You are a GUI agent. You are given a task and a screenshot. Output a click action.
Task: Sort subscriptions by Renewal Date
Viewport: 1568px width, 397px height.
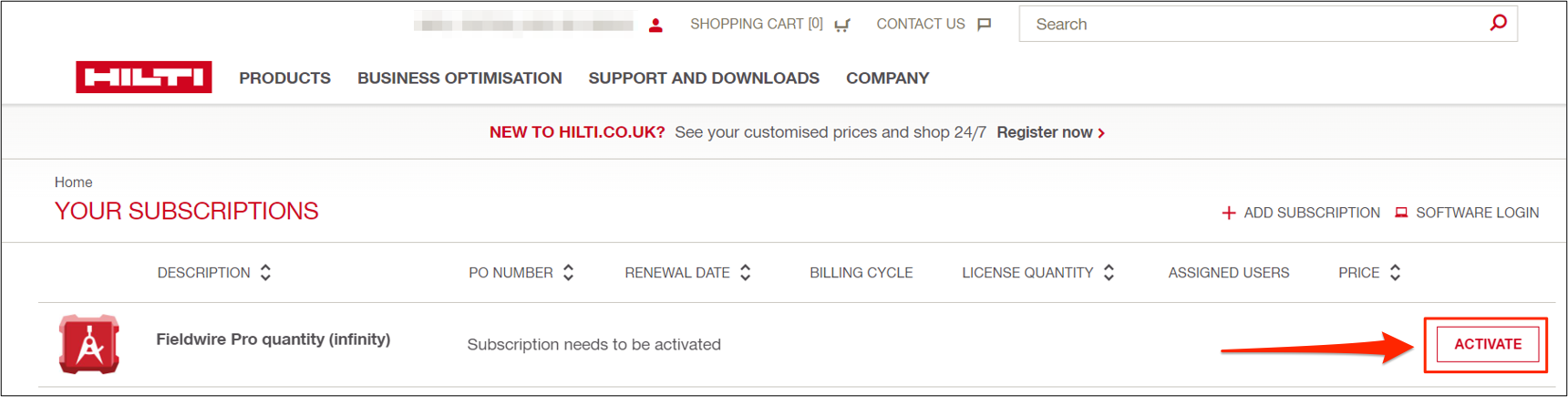click(x=745, y=273)
